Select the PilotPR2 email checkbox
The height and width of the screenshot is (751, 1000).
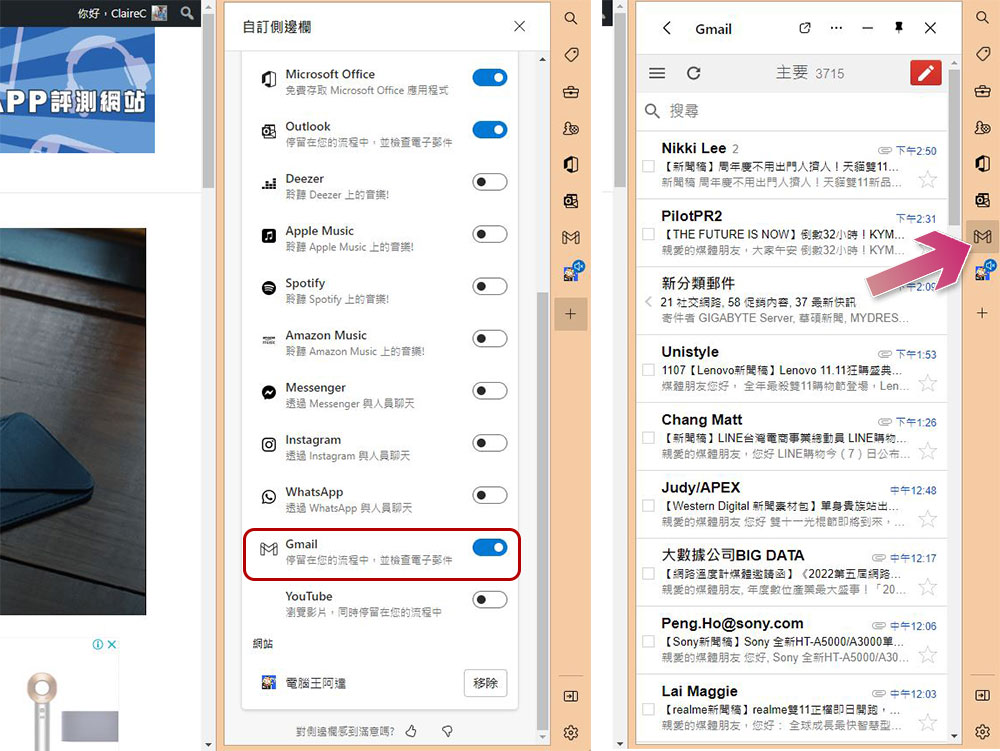point(648,234)
